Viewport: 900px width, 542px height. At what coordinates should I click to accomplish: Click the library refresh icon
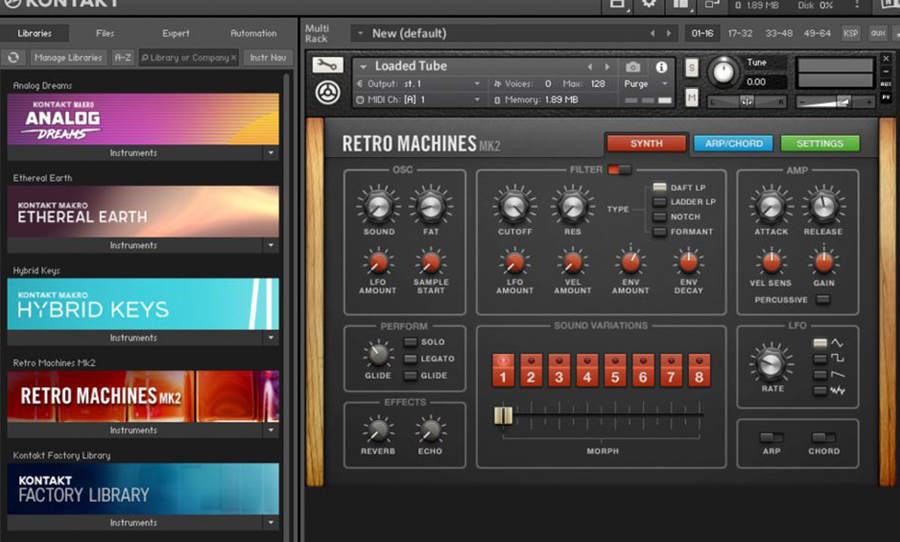coord(14,58)
